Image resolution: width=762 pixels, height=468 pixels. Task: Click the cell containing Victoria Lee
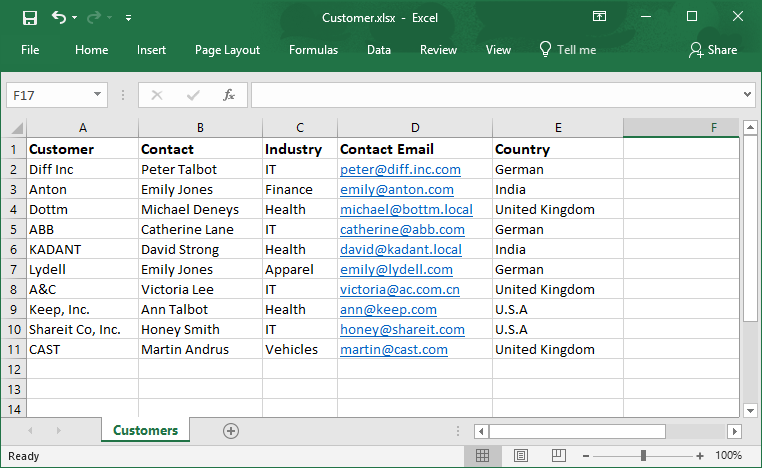tap(200, 290)
